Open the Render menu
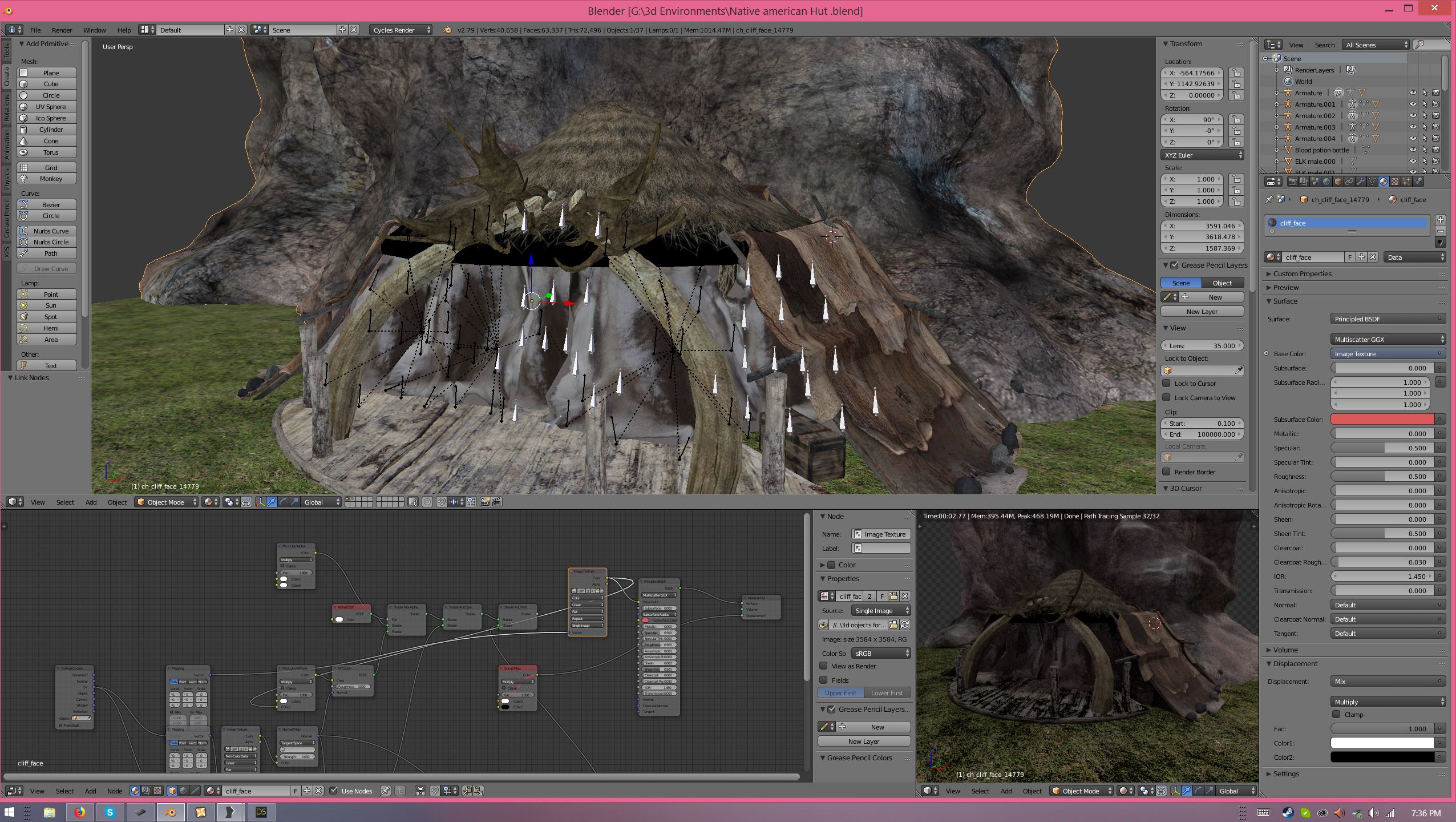The height and width of the screenshot is (822, 1456). [62, 30]
